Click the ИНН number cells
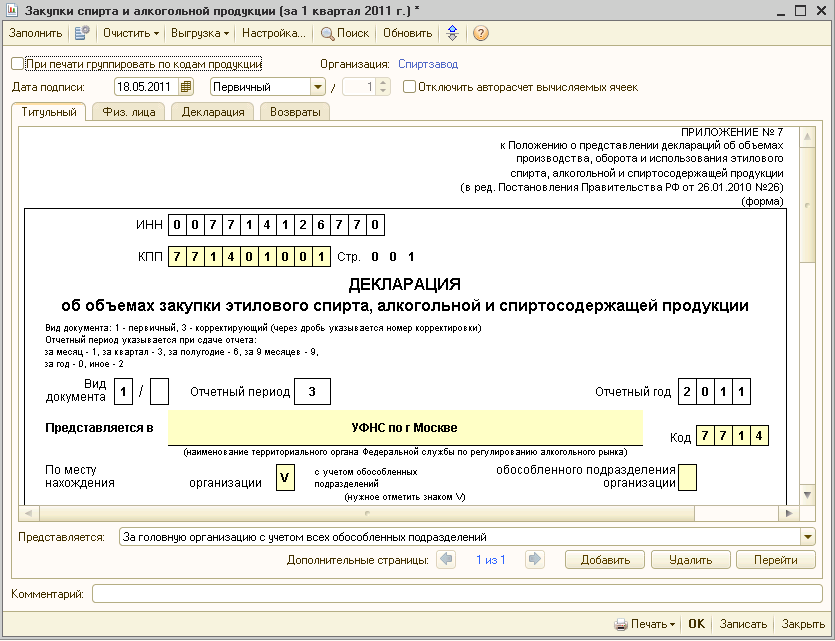835x641 pixels. 276,225
